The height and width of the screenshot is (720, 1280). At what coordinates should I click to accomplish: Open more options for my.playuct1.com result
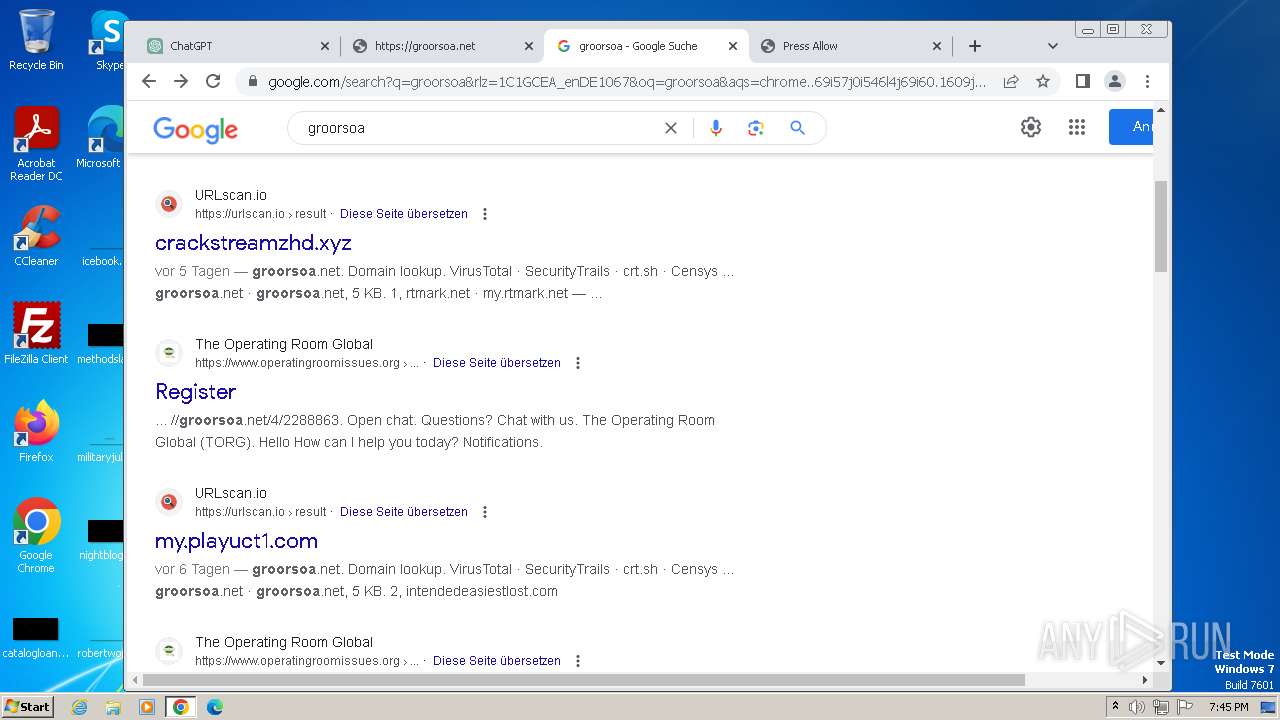(485, 512)
